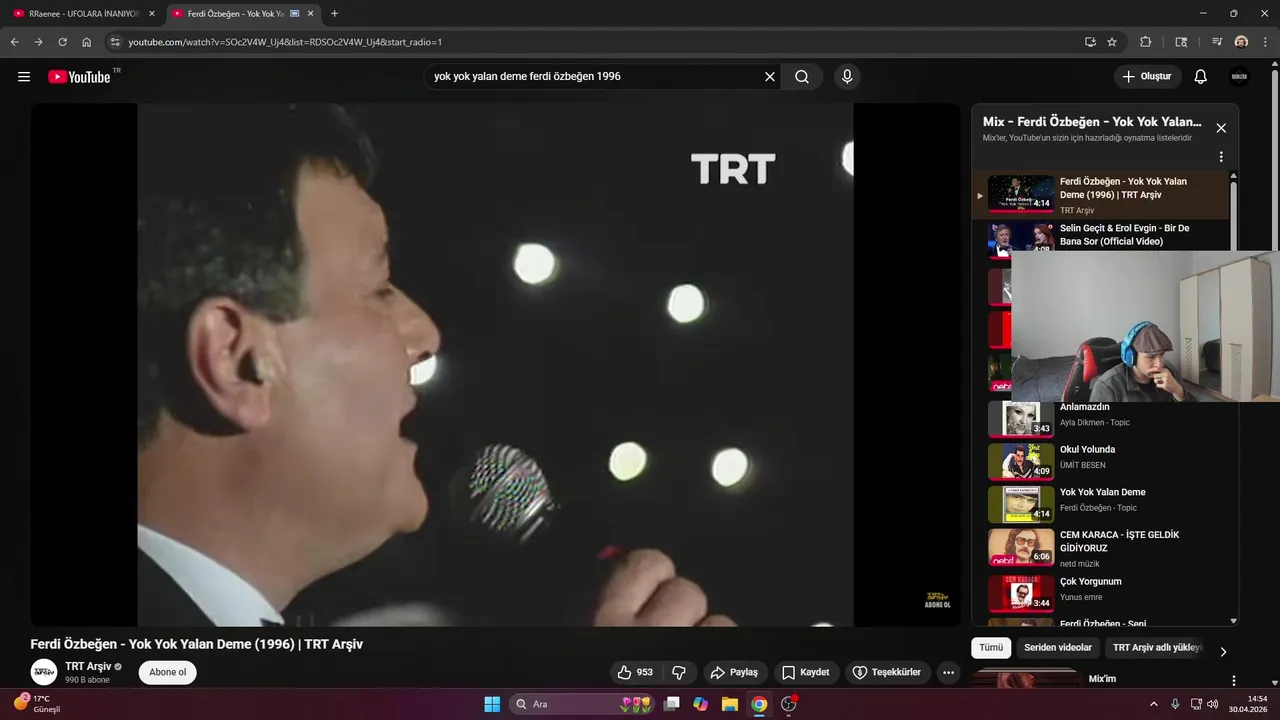The image size is (1280, 720).
Task: Open the TRT Arşiv channel avatar
Action: click(x=44, y=672)
